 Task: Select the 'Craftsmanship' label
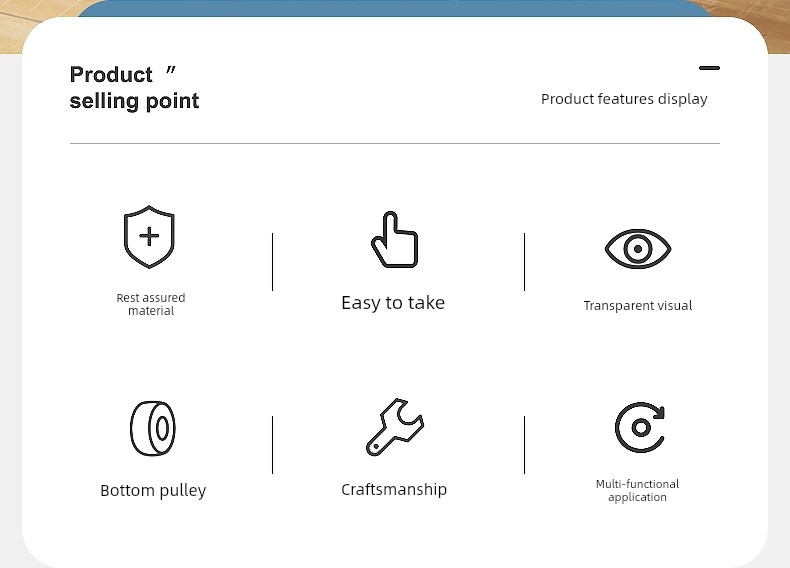click(394, 489)
